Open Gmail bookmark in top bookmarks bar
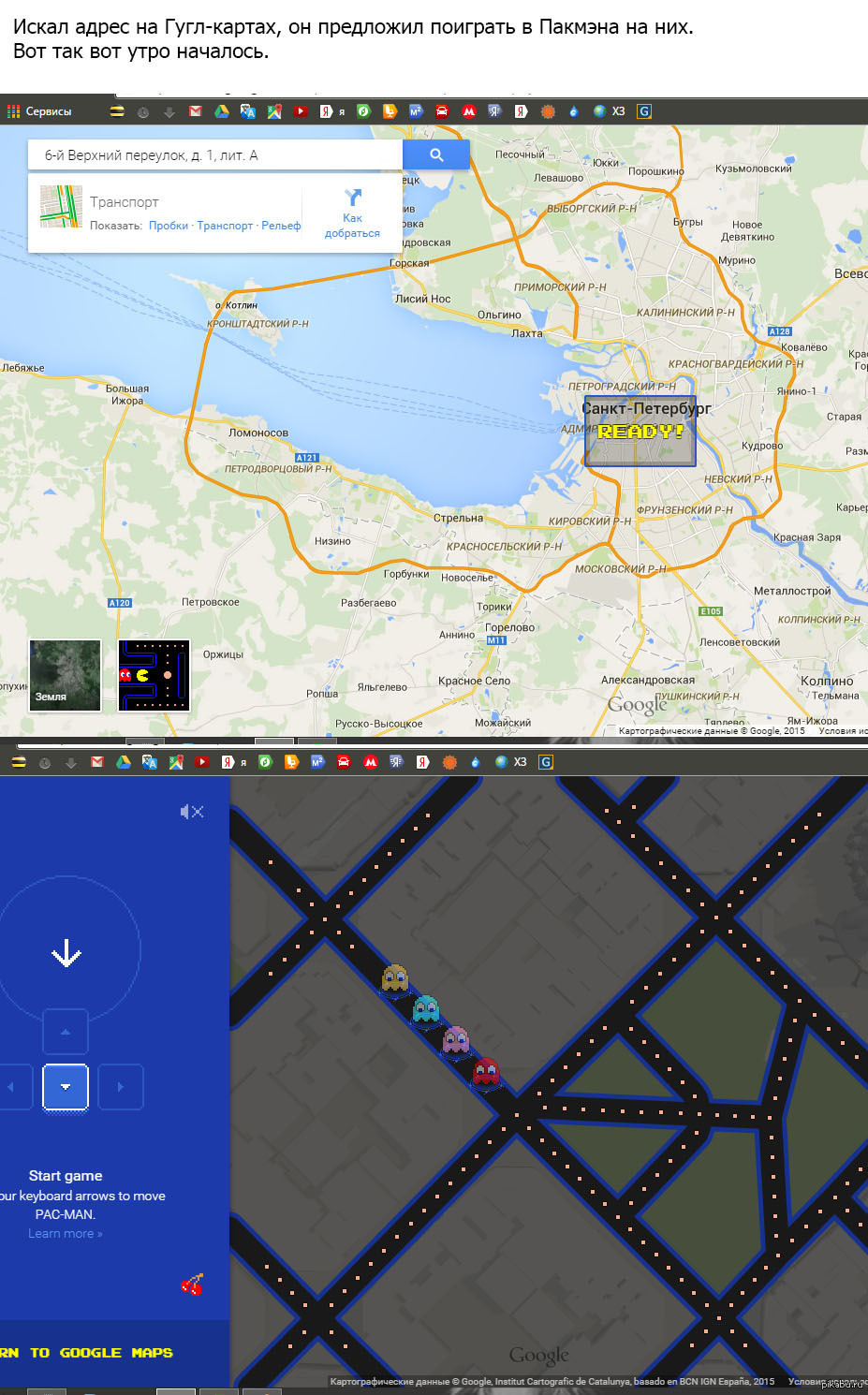 [x=195, y=111]
